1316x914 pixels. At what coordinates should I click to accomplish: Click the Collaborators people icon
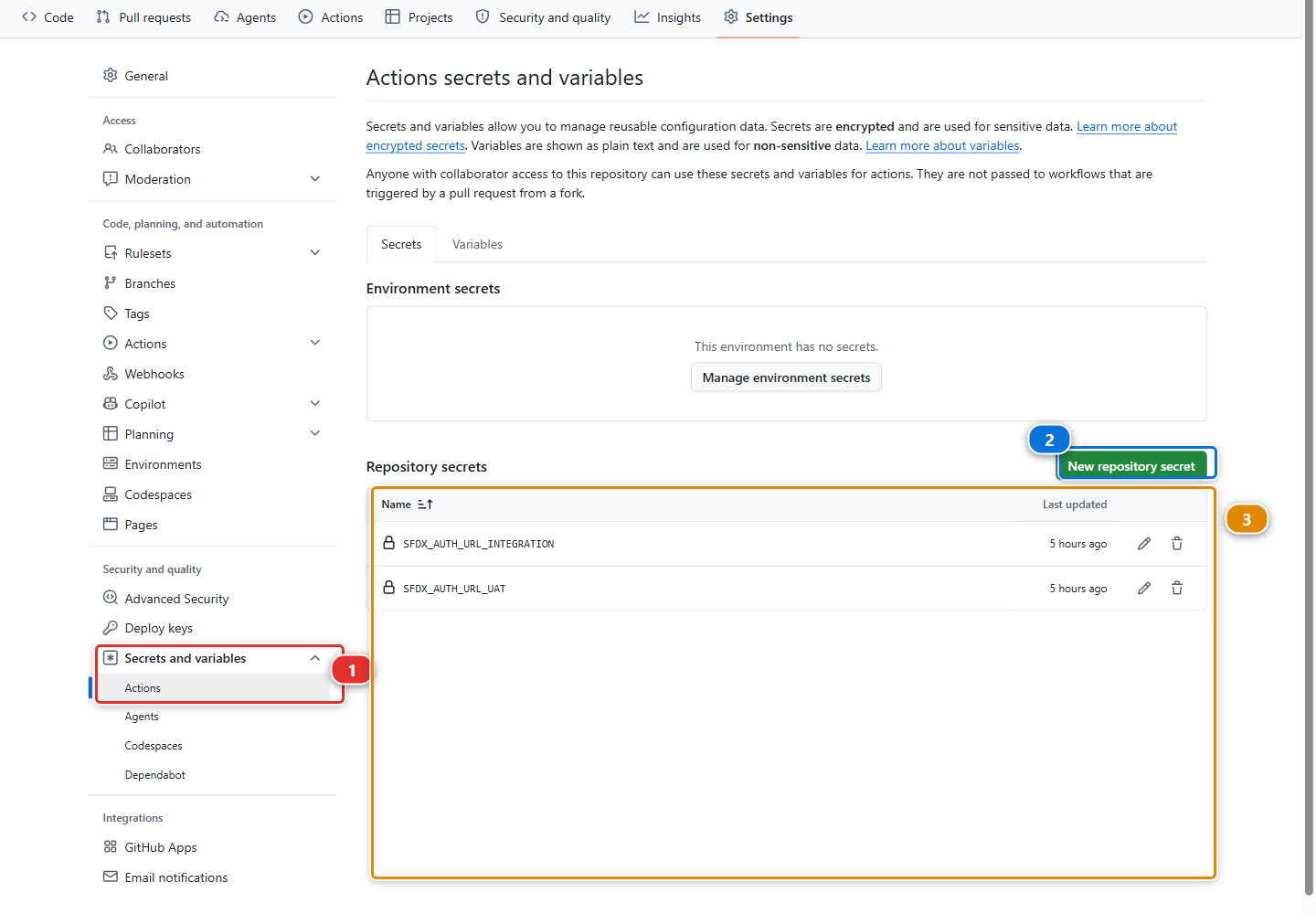click(x=111, y=149)
